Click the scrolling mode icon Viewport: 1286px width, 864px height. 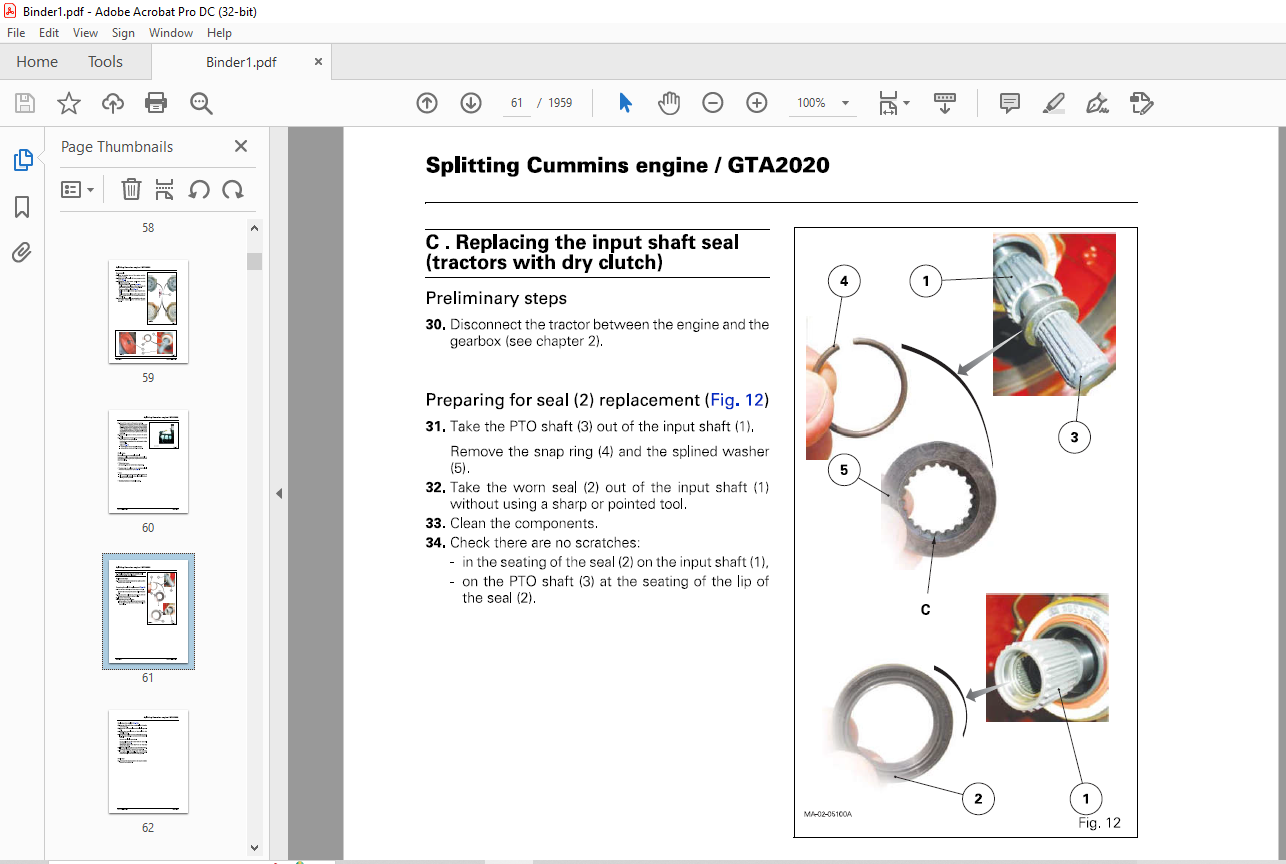(x=945, y=103)
